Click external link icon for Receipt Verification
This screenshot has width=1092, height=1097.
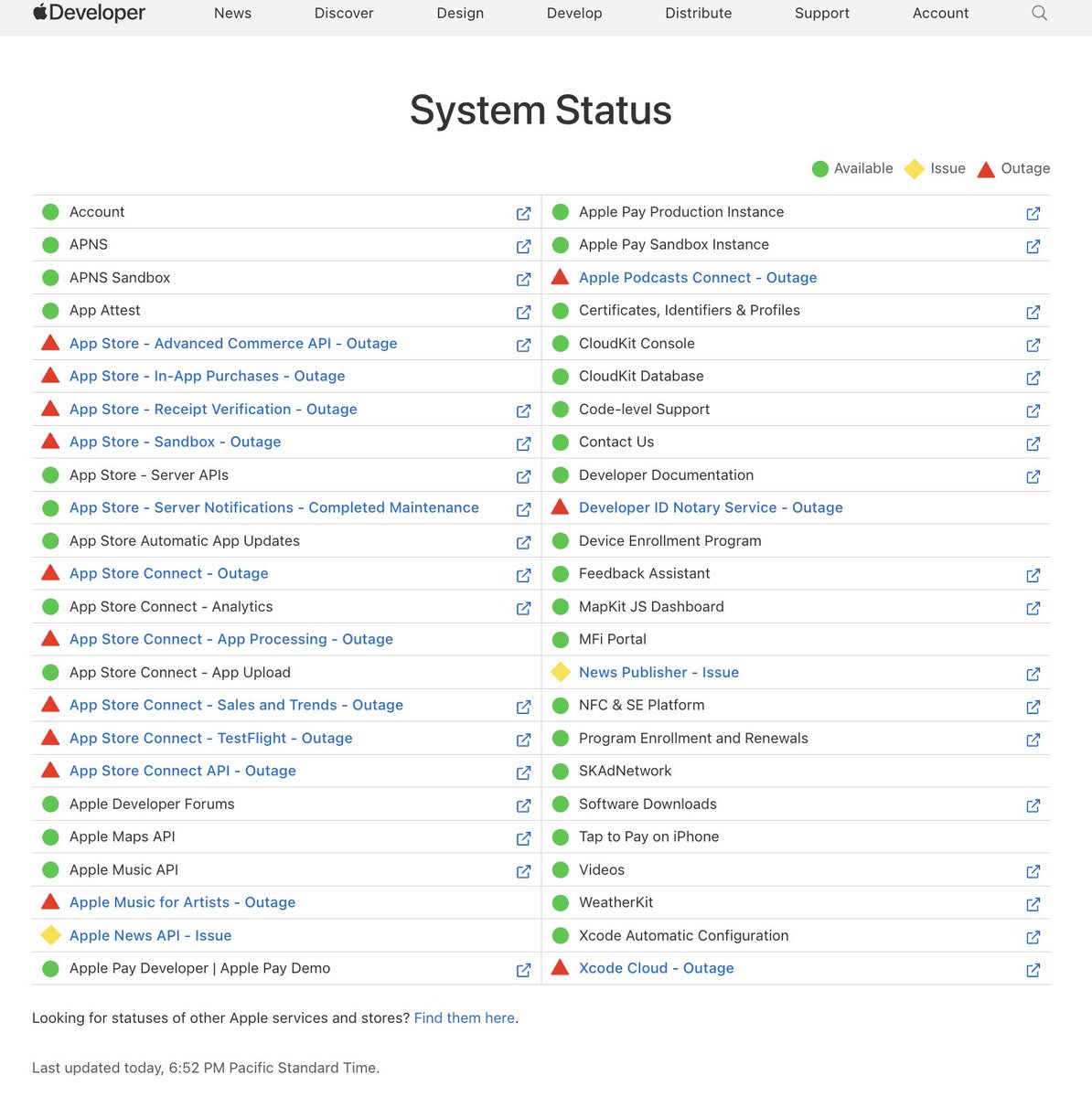[x=523, y=410]
